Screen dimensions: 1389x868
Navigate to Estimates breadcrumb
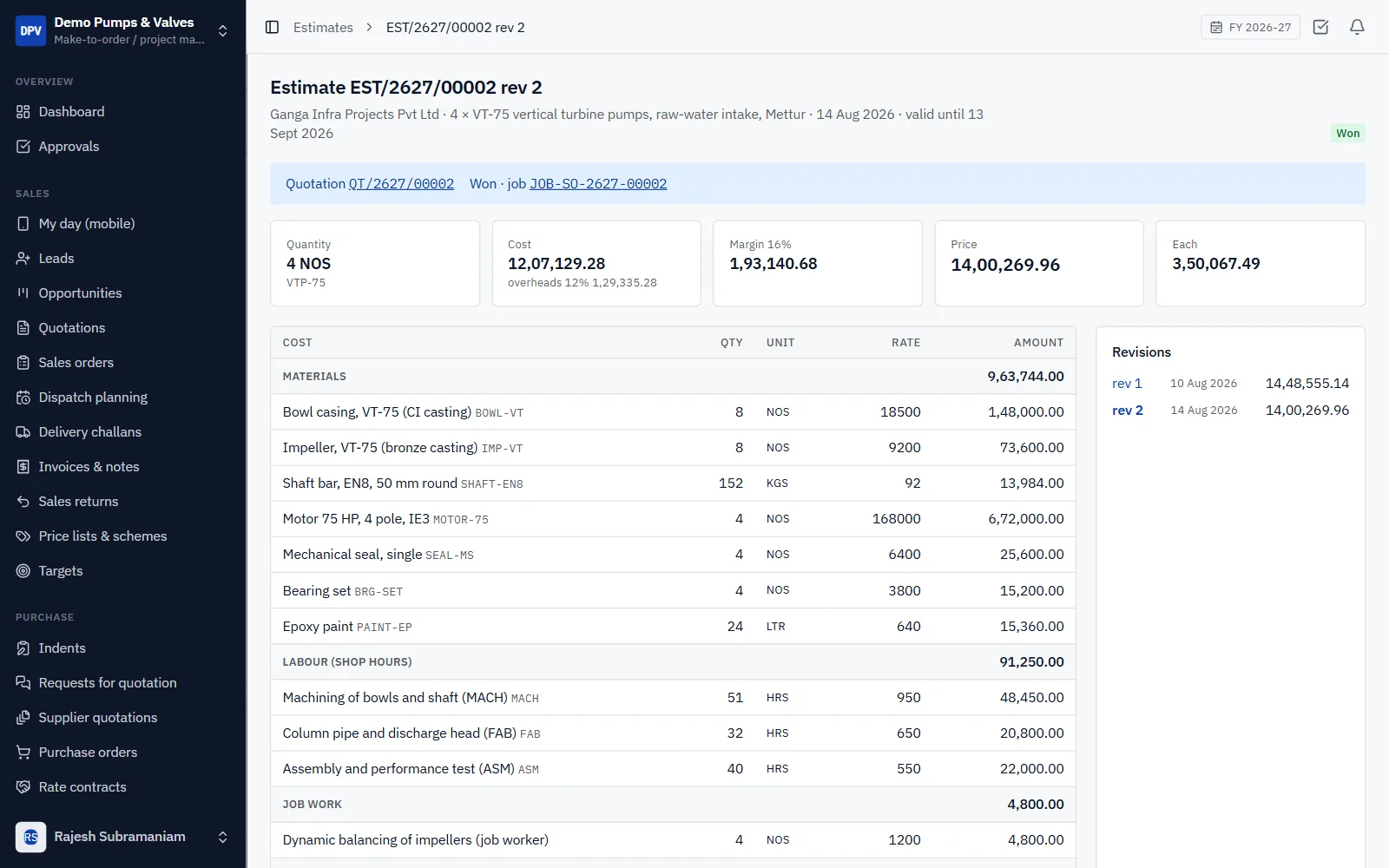[x=323, y=27]
